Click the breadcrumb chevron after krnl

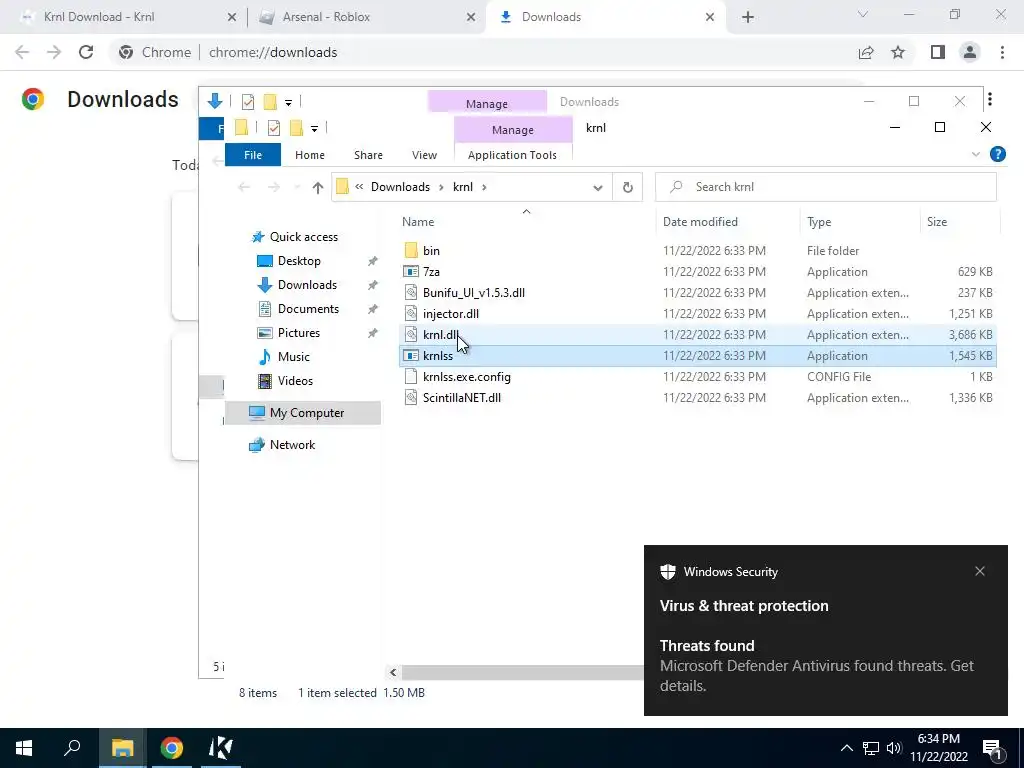pos(484,187)
